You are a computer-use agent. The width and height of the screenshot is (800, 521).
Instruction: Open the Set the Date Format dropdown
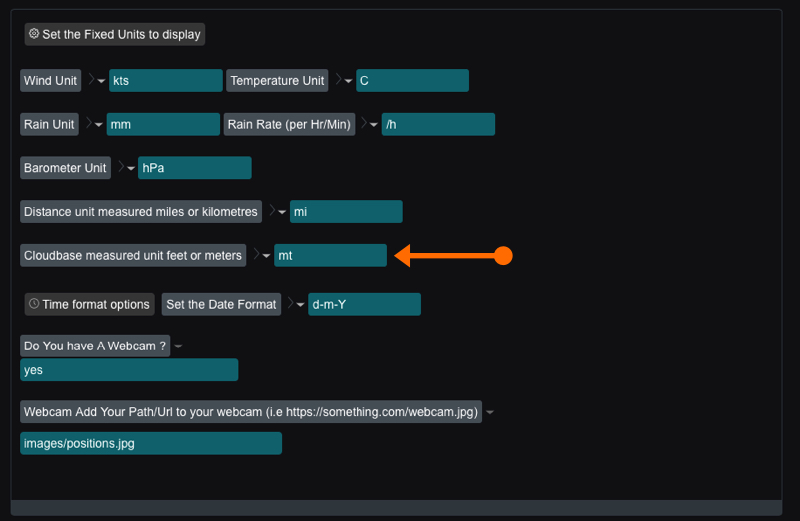[x=300, y=305]
